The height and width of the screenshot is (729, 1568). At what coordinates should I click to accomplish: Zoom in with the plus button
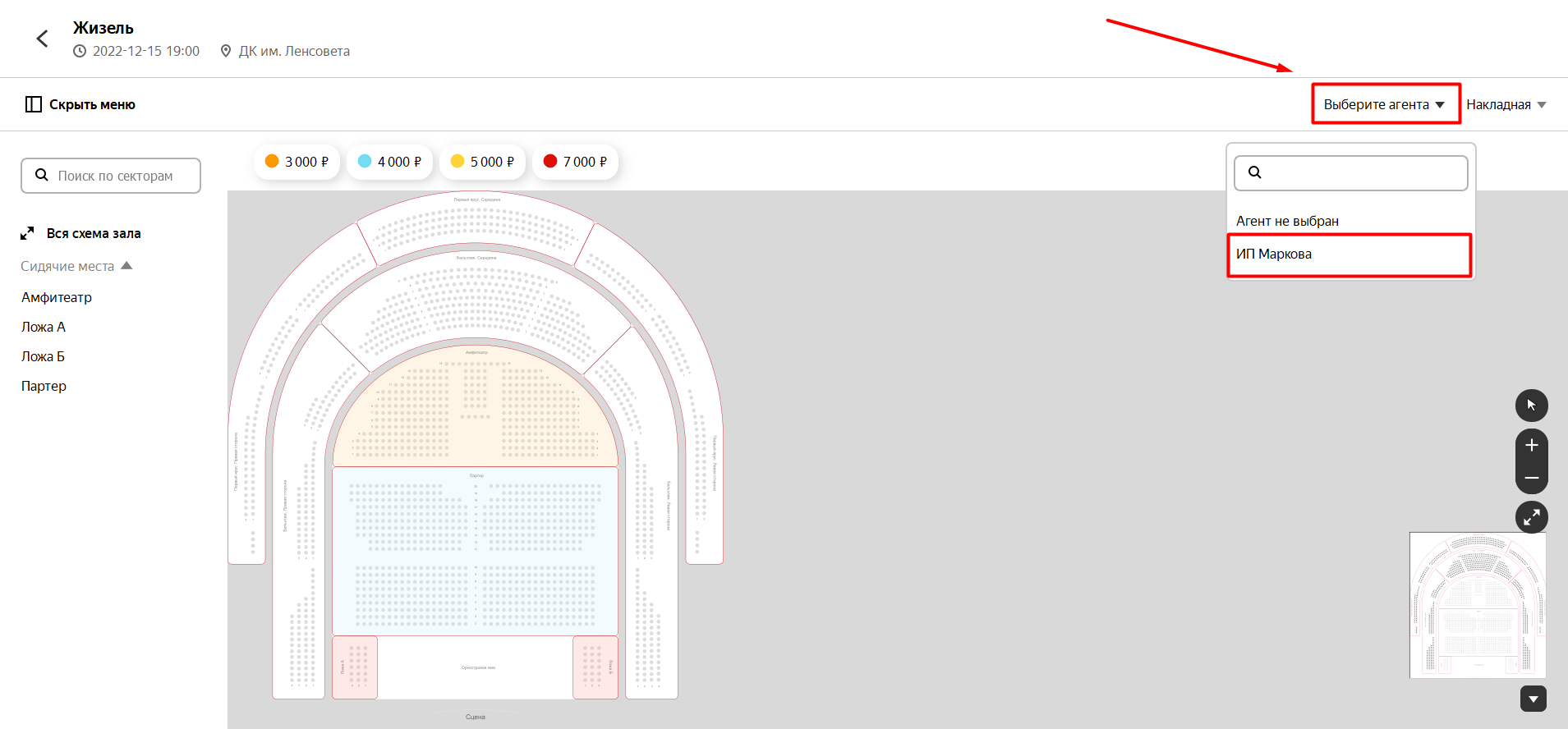[1531, 445]
